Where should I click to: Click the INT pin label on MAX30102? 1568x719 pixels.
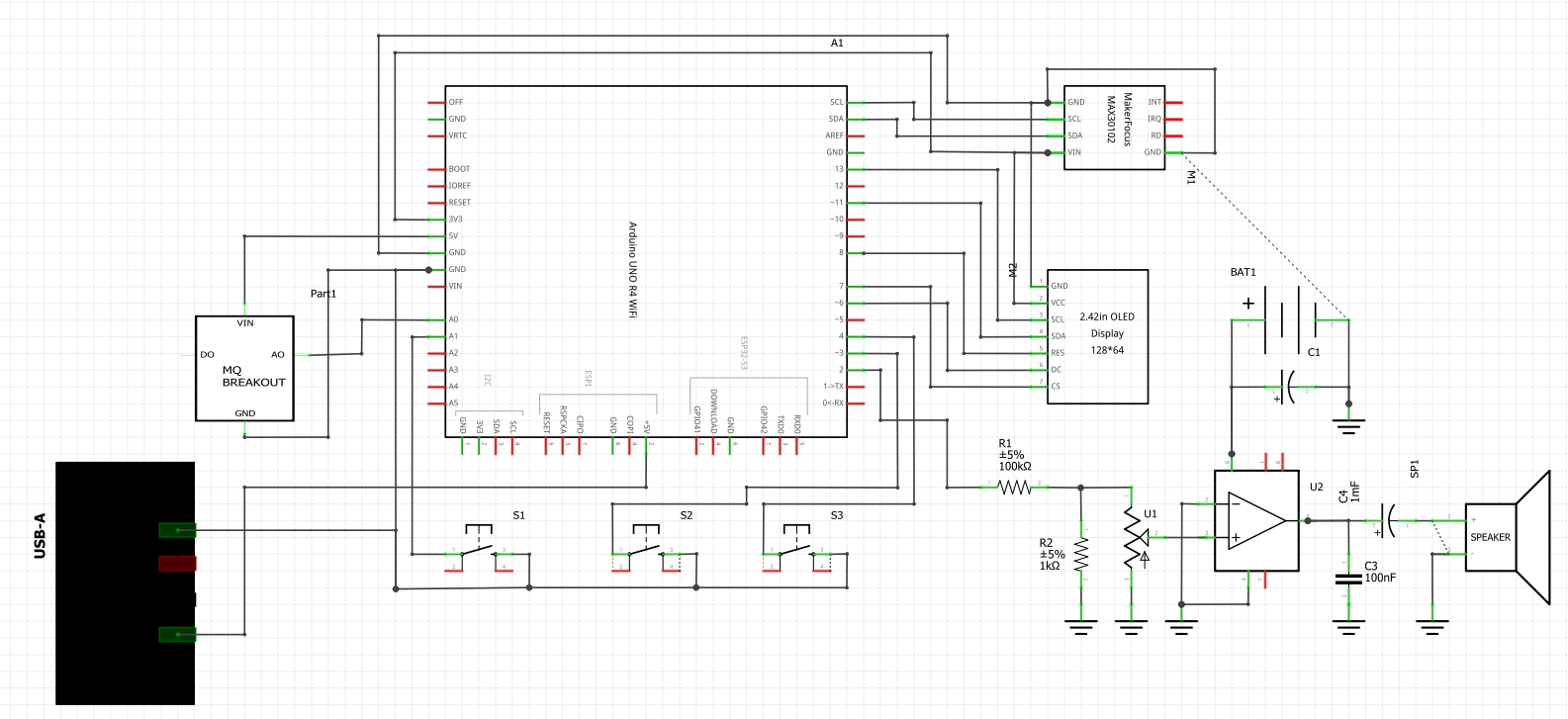point(1154,102)
